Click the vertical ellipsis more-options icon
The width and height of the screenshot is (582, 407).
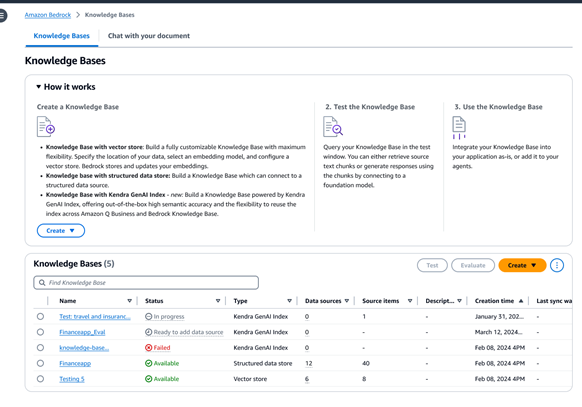tap(557, 265)
